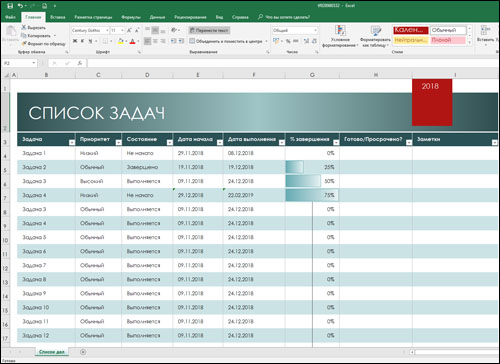Open the Файл tab

coord(10,17)
